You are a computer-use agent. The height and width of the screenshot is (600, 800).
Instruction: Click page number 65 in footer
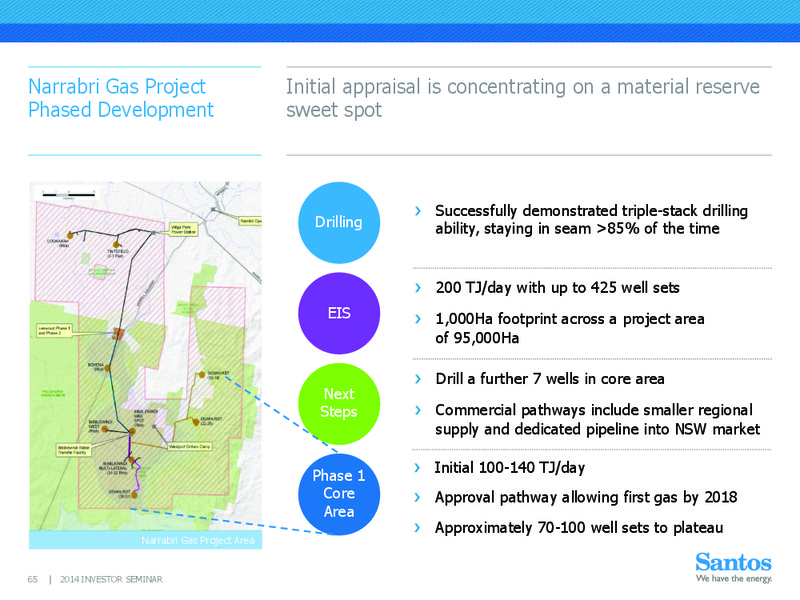point(33,580)
